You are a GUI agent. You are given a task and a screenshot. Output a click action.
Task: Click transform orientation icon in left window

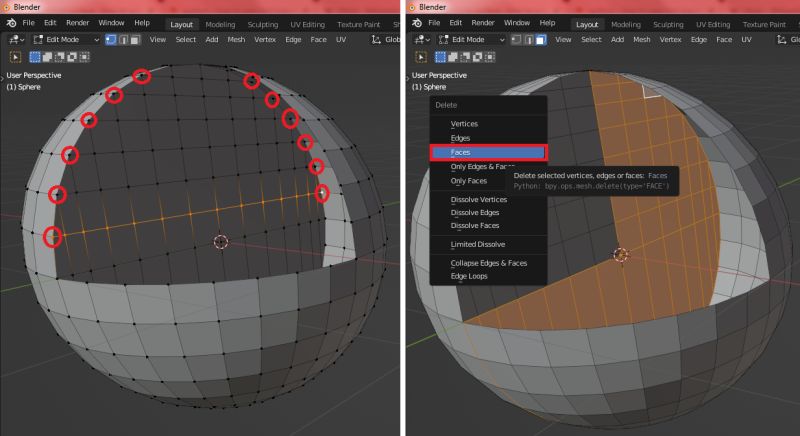376,39
